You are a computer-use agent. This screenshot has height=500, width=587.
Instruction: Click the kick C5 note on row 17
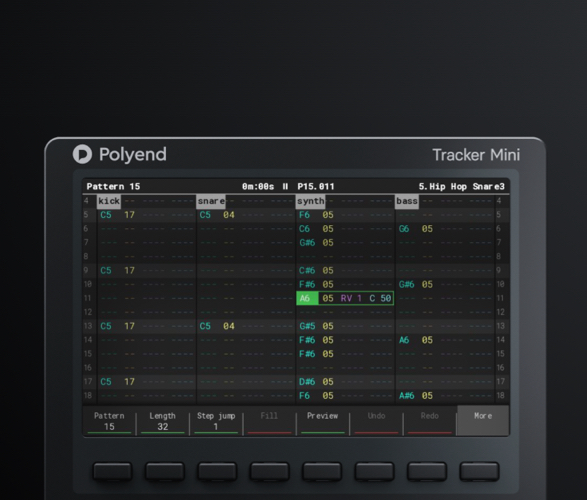tap(106, 382)
